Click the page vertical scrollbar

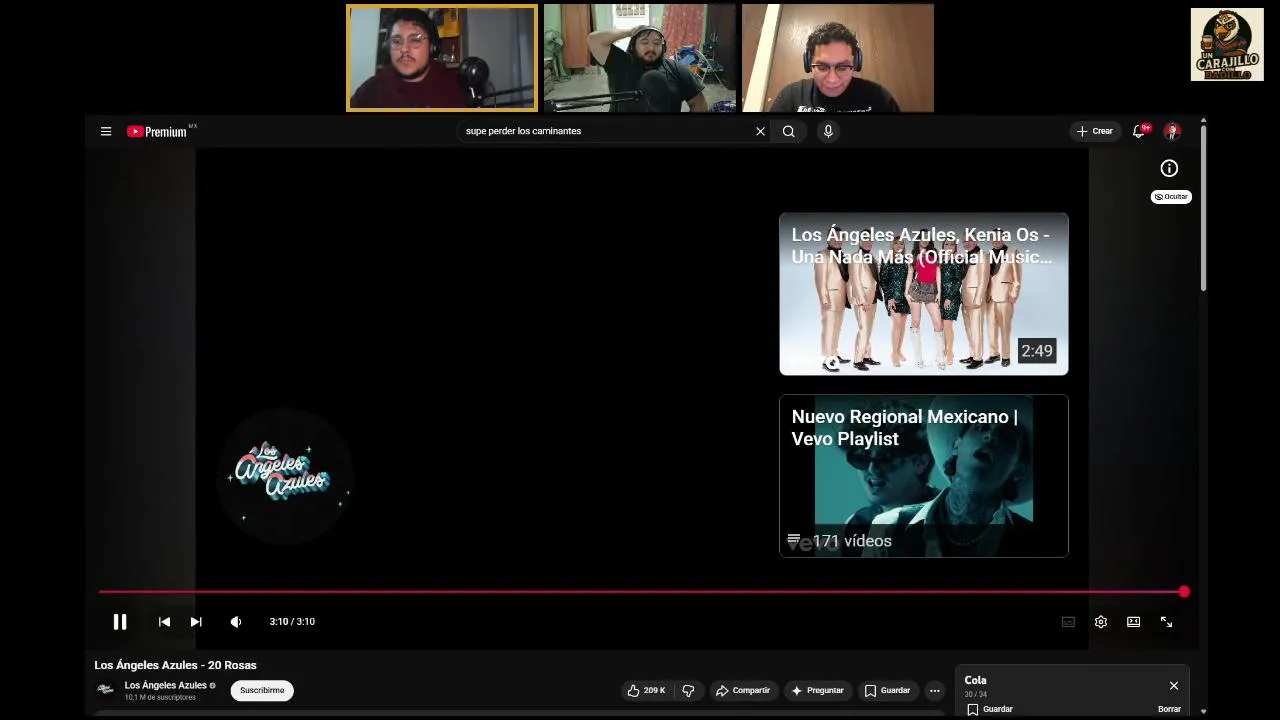pos(1203,210)
